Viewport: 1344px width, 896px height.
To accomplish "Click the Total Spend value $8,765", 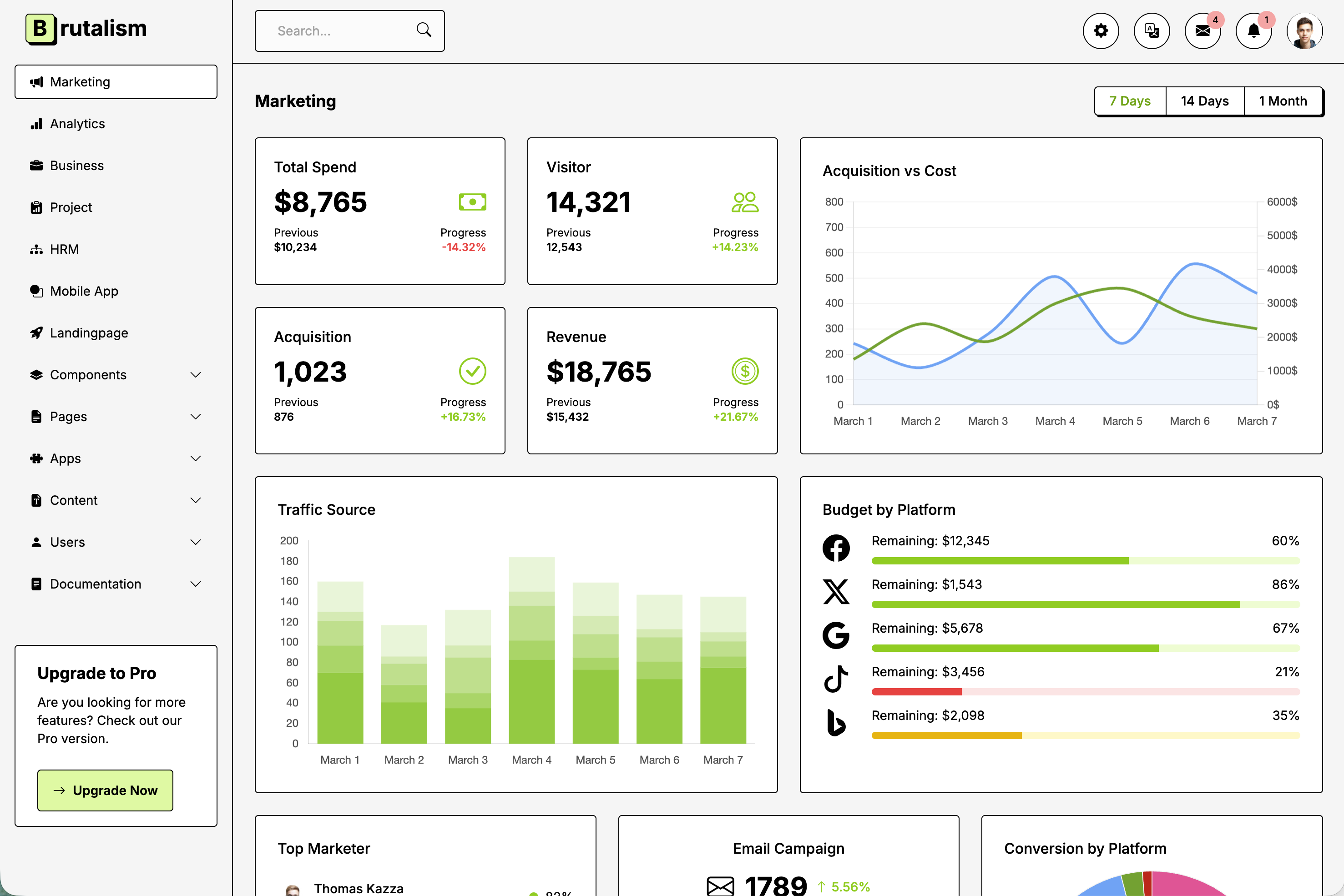I will pos(320,202).
